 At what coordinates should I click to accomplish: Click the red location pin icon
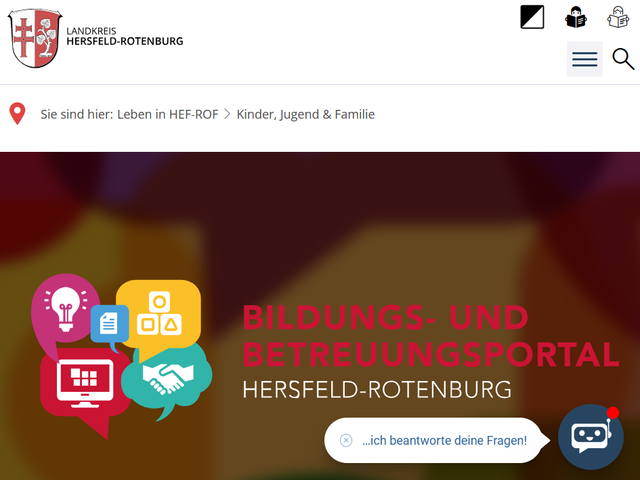(17, 113)
